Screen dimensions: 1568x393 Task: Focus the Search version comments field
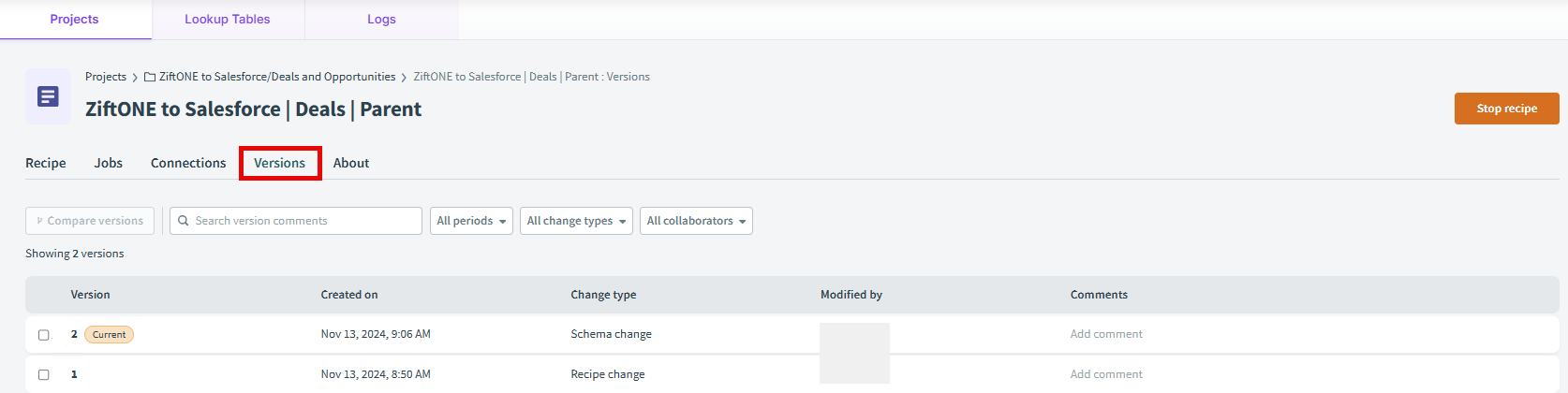coord(296,221)
